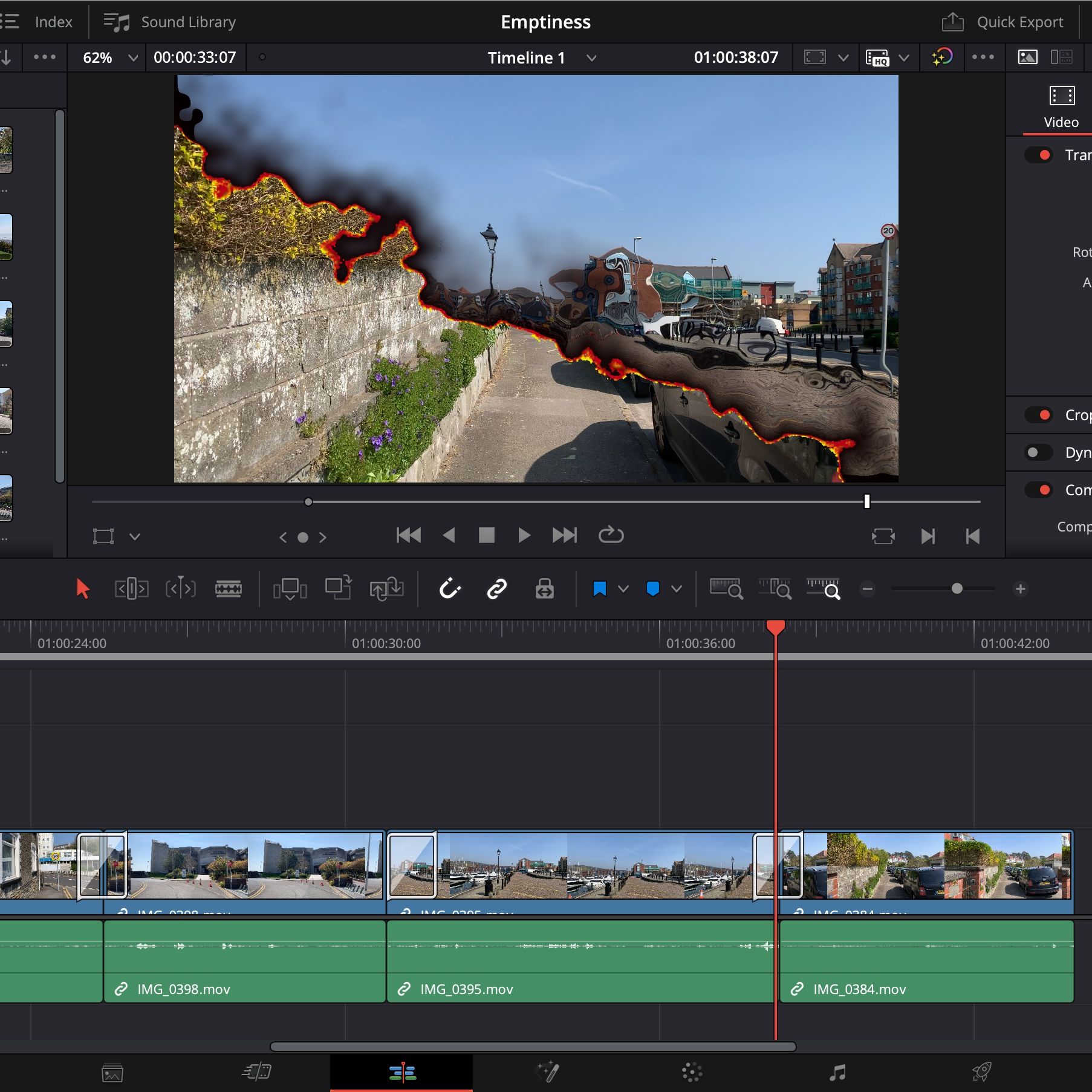
Task: Toggle timeline Snapping magnet icon
Action: [450, 588]
